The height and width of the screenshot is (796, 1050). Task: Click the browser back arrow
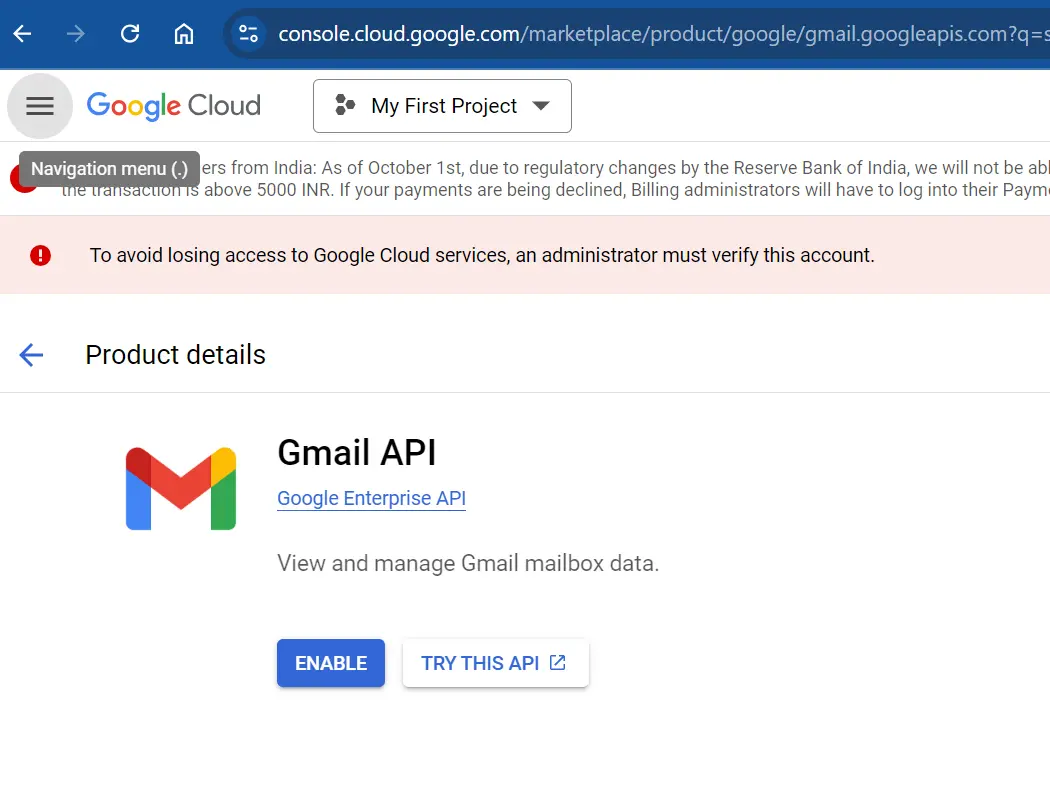click(x=22, y=33)
